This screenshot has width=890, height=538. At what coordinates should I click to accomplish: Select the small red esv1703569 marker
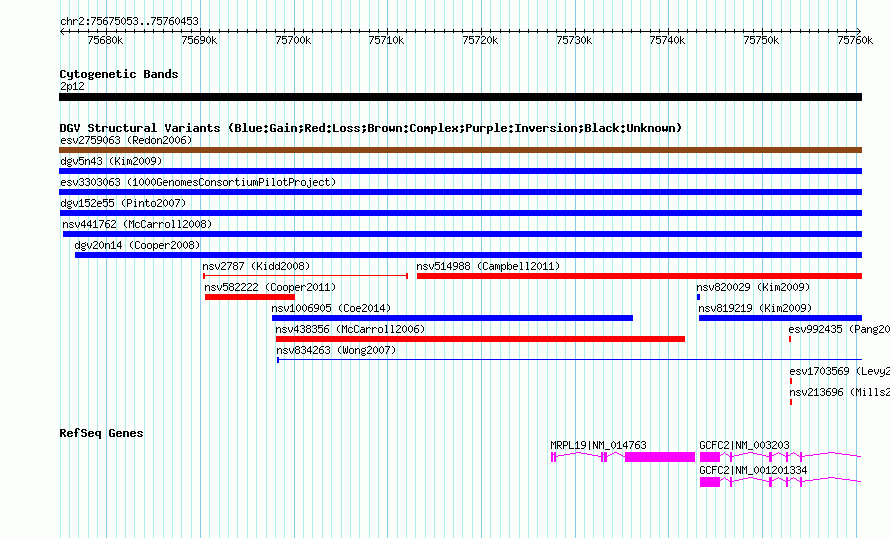[791, 381]
